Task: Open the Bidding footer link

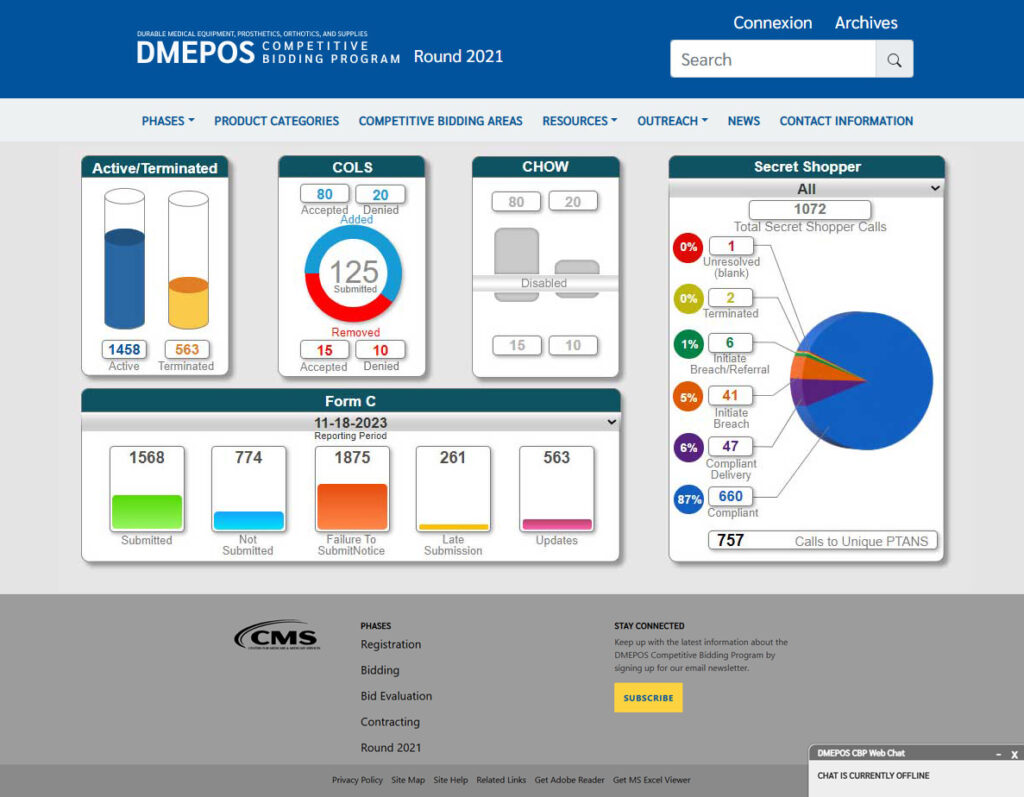Action: click(x=379, y=670)
